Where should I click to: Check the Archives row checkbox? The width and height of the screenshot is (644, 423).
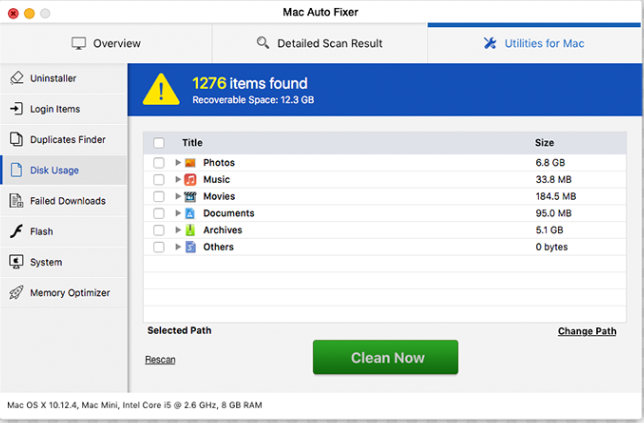tap(159, 230)
